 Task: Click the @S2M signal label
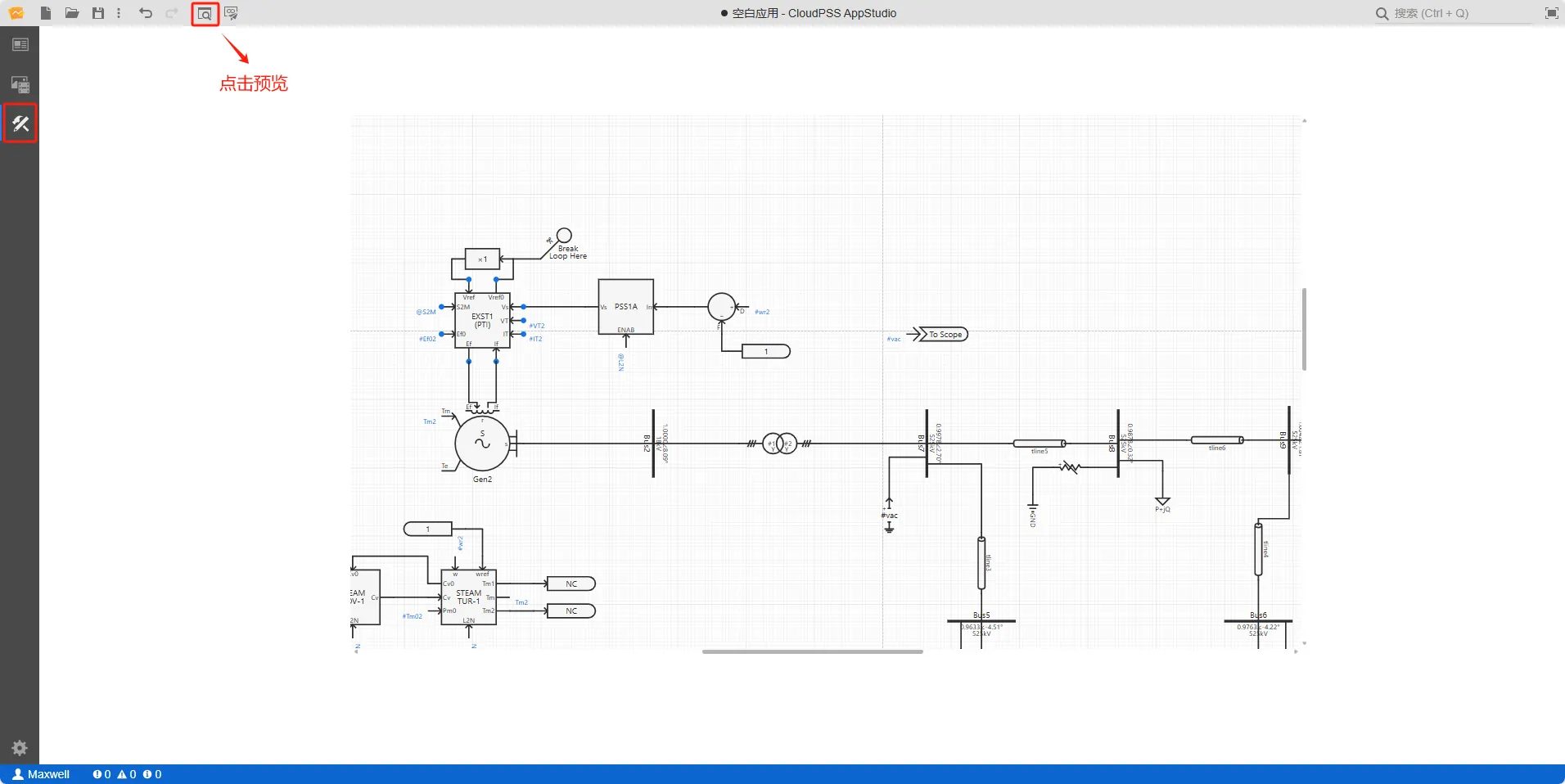(426, 312)
